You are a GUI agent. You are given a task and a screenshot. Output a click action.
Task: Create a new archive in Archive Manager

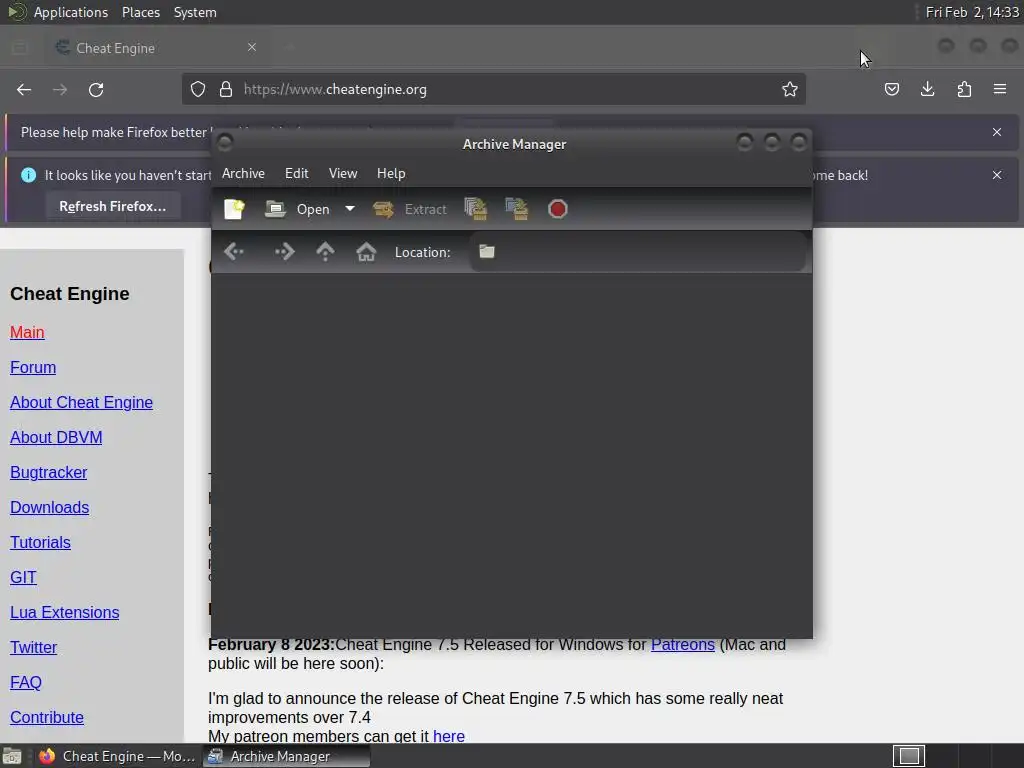234,209
